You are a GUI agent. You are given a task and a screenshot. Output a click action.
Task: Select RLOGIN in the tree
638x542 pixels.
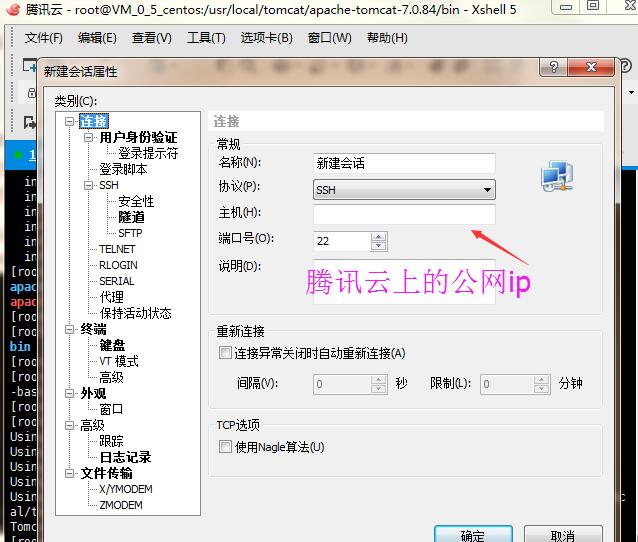coord(118,265)
